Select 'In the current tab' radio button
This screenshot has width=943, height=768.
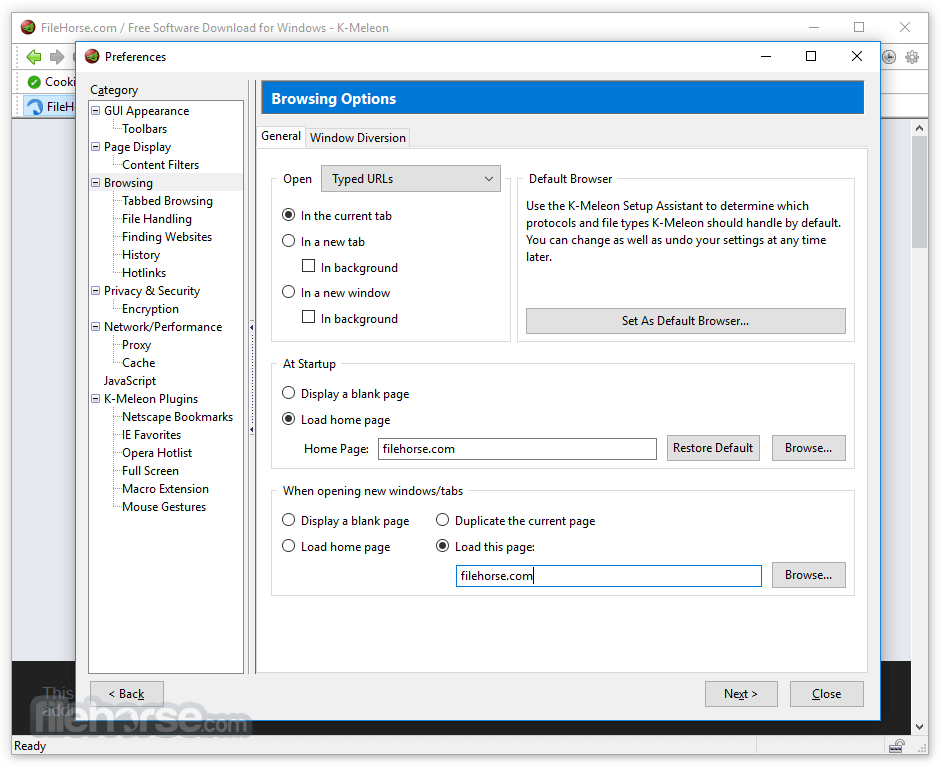289,215
